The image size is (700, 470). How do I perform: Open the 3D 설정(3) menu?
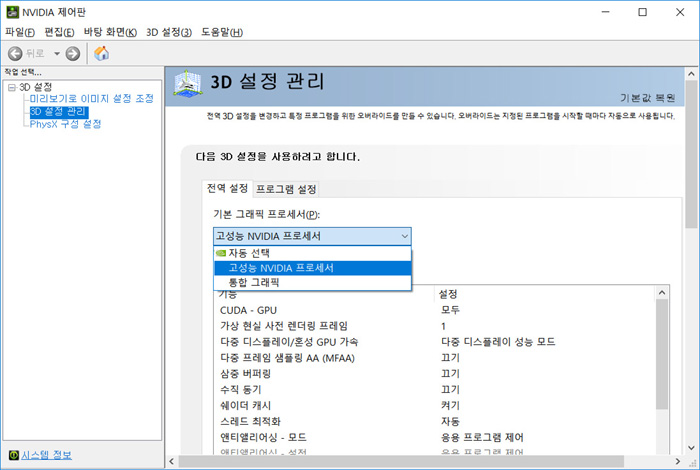click(x=169, y=32)
